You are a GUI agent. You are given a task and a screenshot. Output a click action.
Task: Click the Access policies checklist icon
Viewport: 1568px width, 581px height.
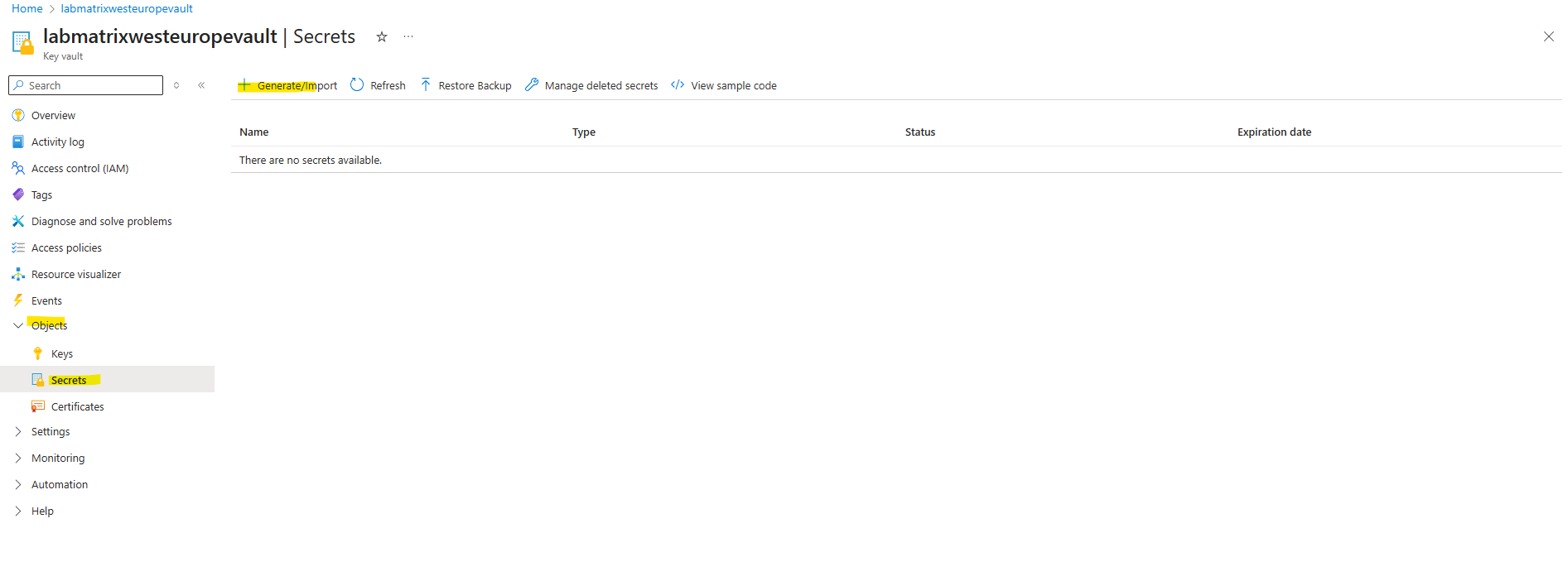(x=18, y=247)
